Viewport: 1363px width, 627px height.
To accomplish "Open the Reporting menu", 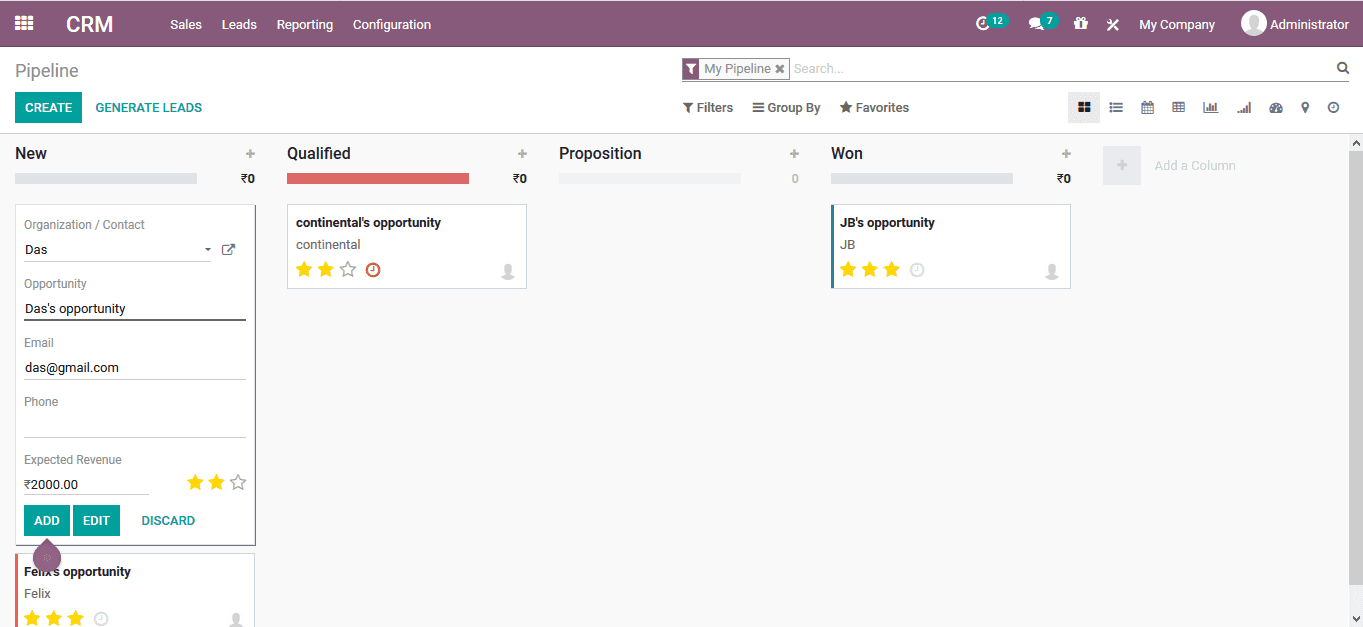I will (304, 24).
